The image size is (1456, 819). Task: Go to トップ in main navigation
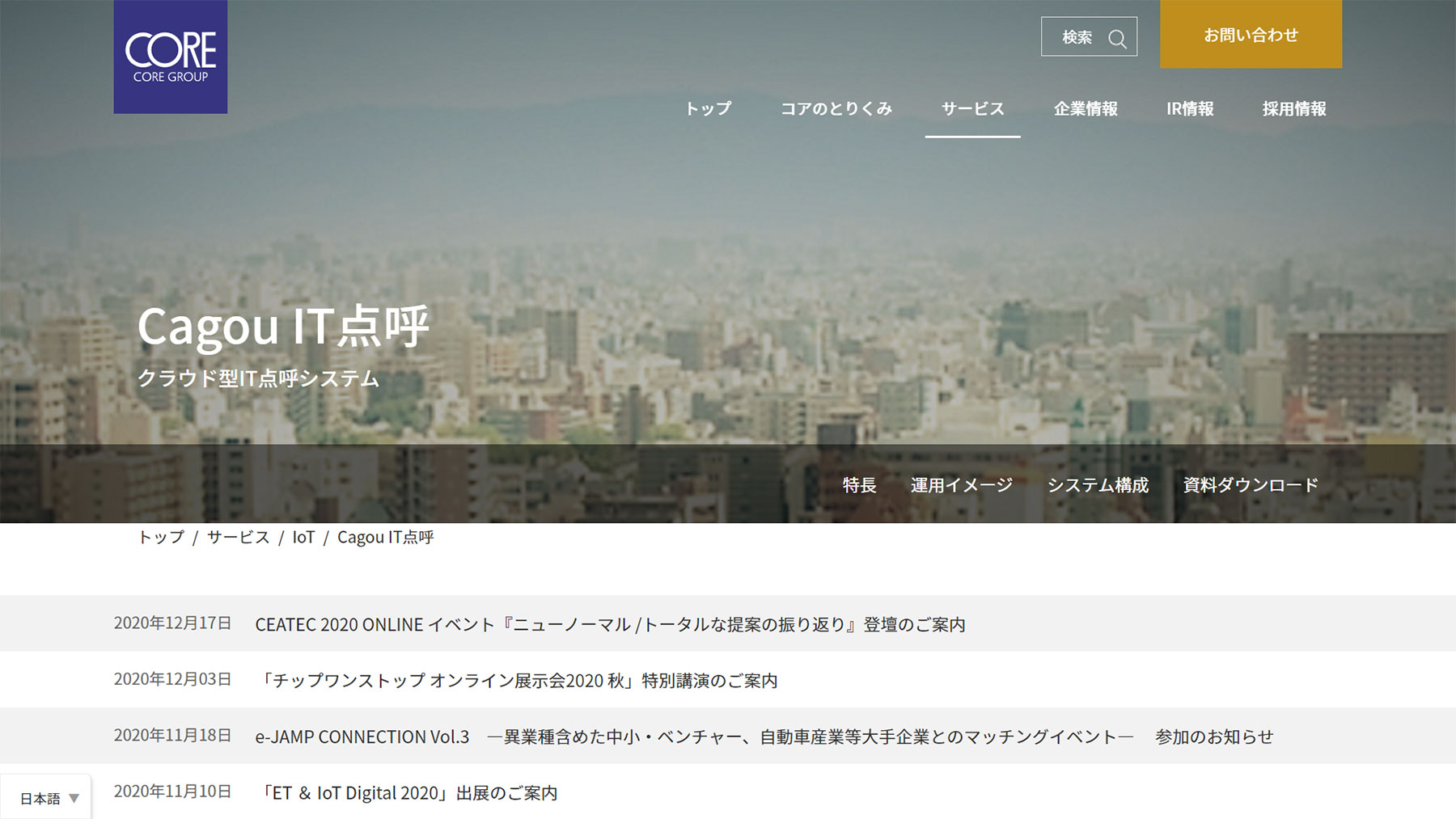[708, 108]
